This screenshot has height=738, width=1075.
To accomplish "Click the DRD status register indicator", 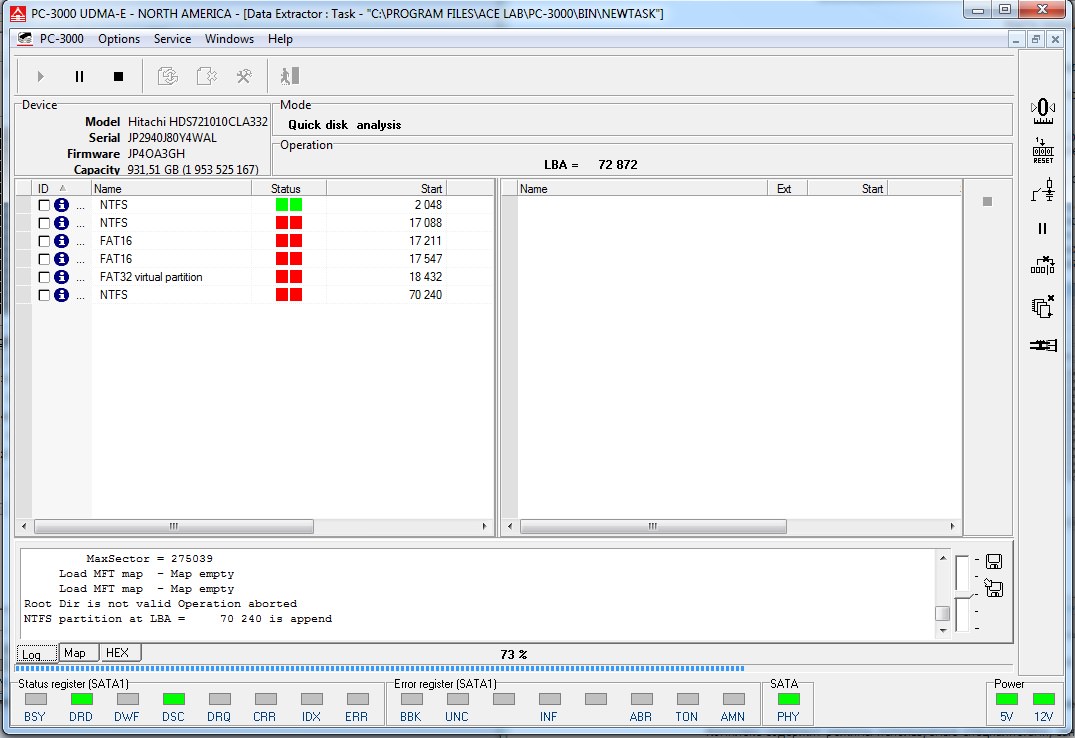I will click(x=81, y=699).
